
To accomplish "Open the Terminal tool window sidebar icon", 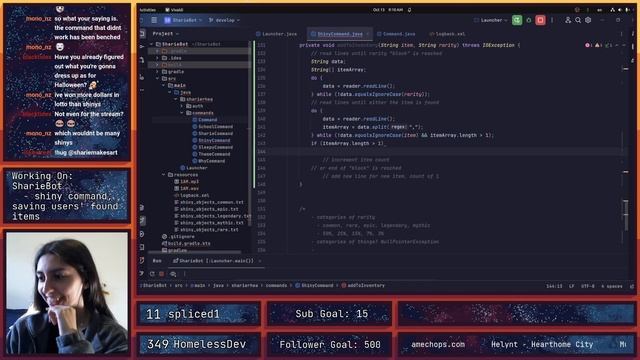I will 142,247.
